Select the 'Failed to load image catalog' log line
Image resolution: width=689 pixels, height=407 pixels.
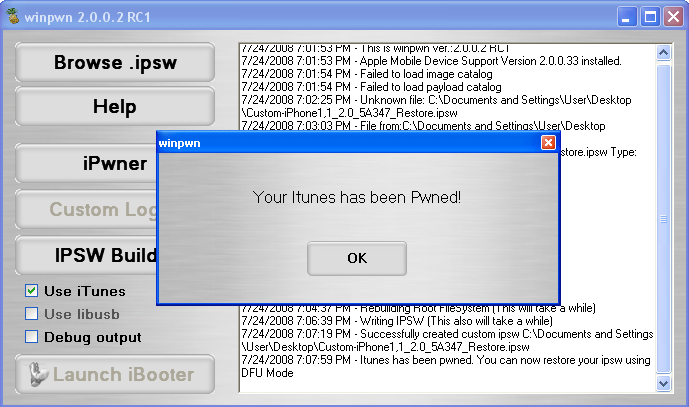click(x=367, y=74)
